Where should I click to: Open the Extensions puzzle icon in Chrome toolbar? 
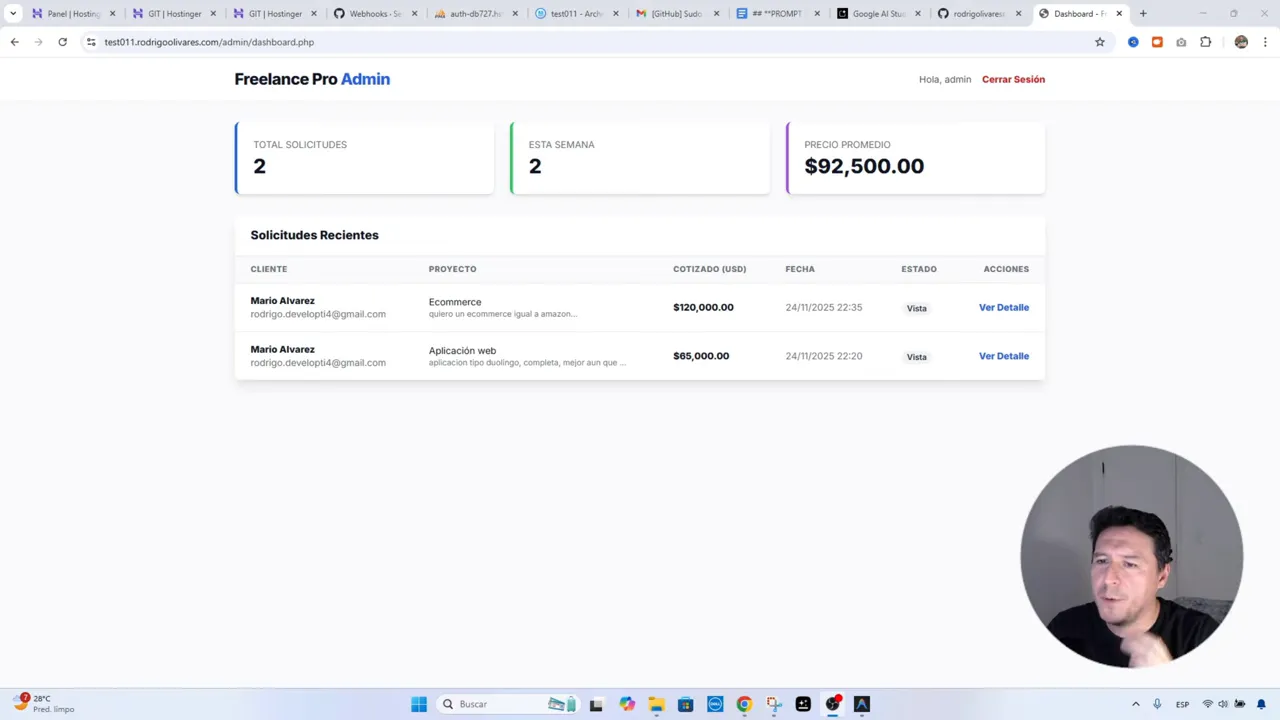point(1205,42)
